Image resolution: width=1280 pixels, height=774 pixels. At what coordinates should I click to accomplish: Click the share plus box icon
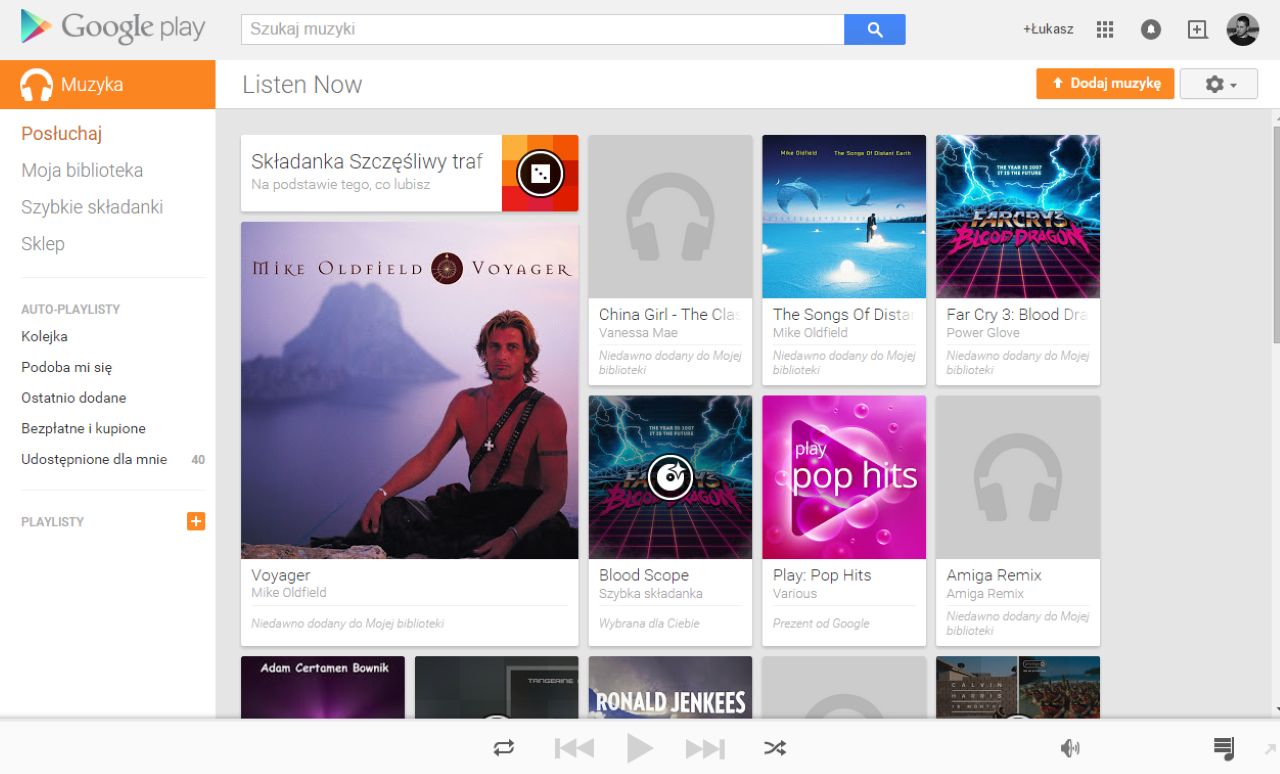(x=1197, y=29)
